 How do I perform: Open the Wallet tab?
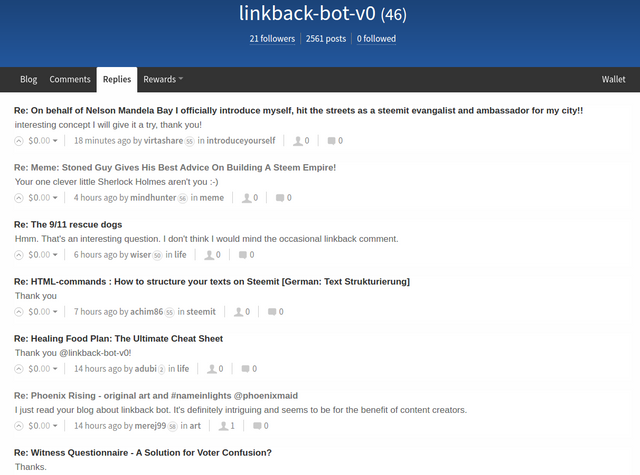pos(613,80)
